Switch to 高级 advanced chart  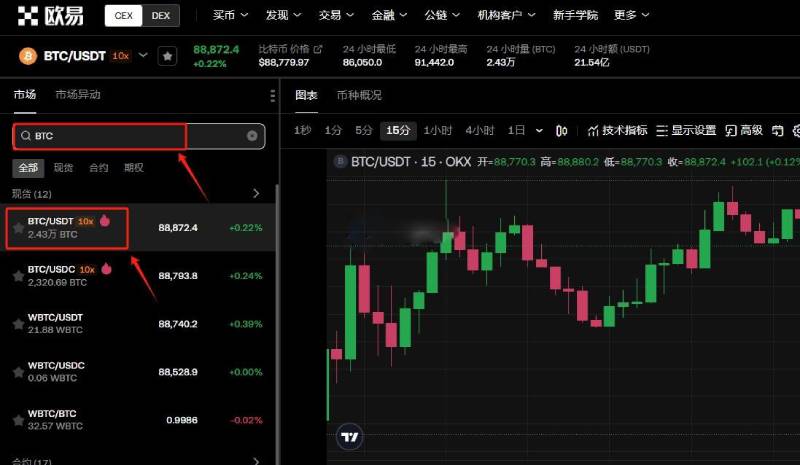[744, 131]
